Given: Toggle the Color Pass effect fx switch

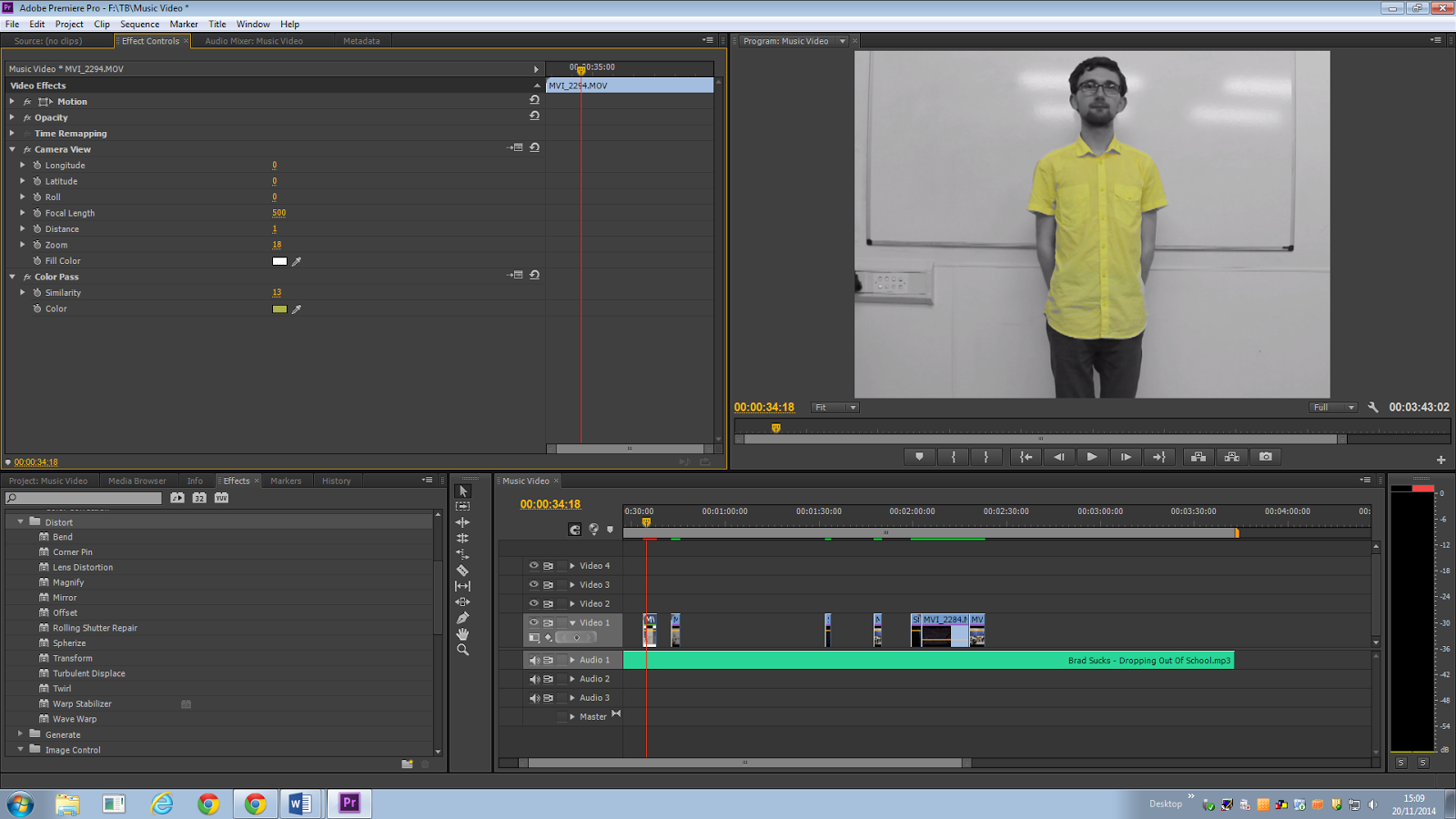Looking at the screenshot, I should click(27, 277).
